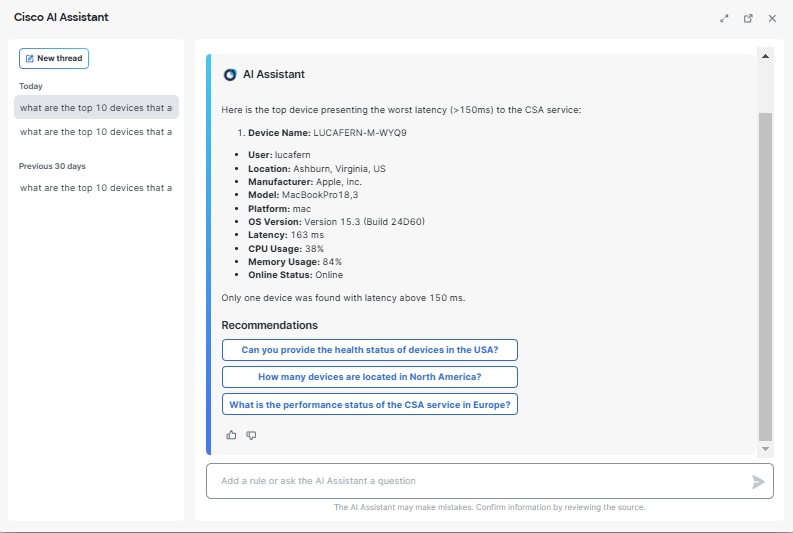This screenshot has width=793, height=533.
Task: Click the Cisco AI Assistant title
Action: 61,17
